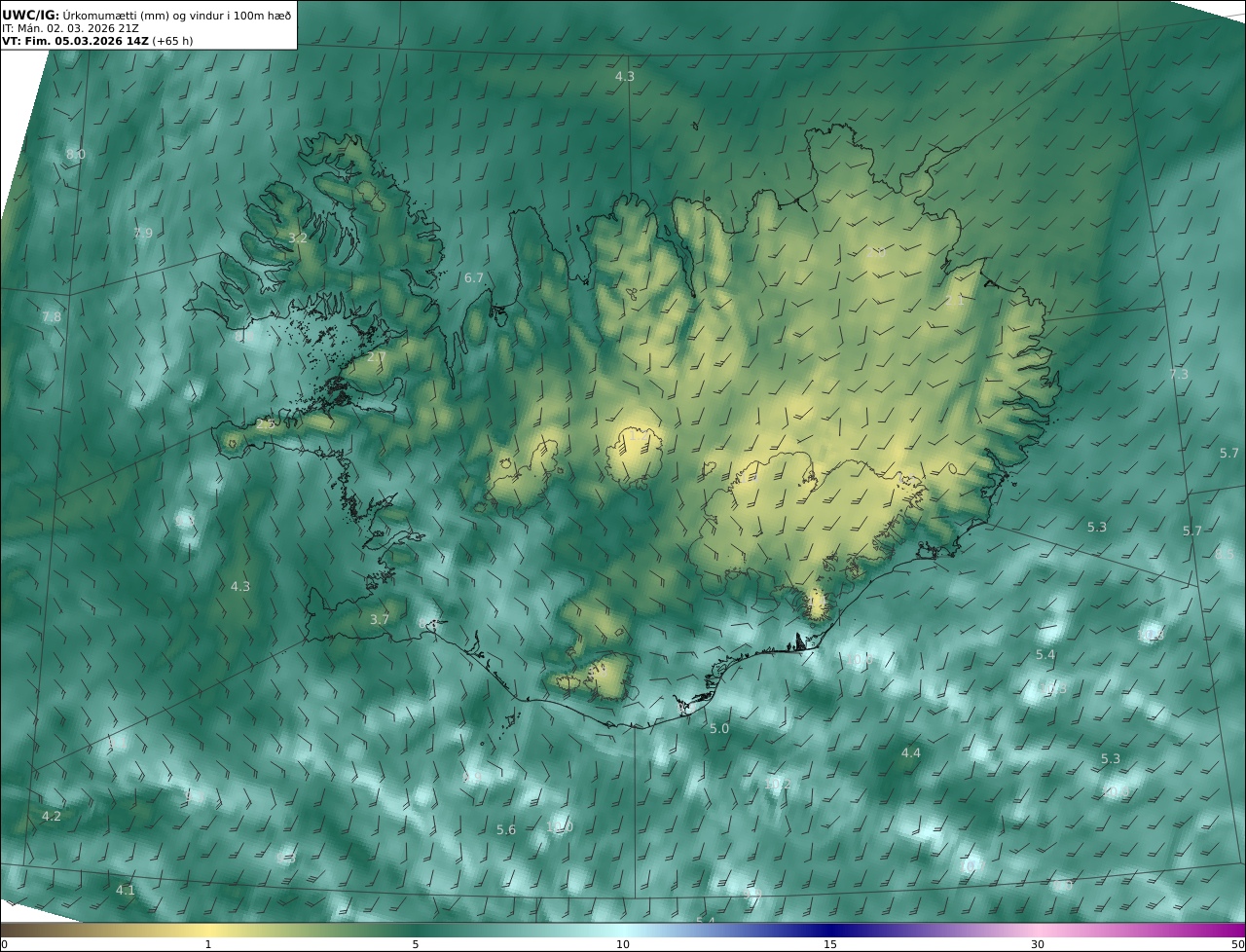Click the map value '5.6'
Screen dimensions: 1246x952
[x=506, y=830]
